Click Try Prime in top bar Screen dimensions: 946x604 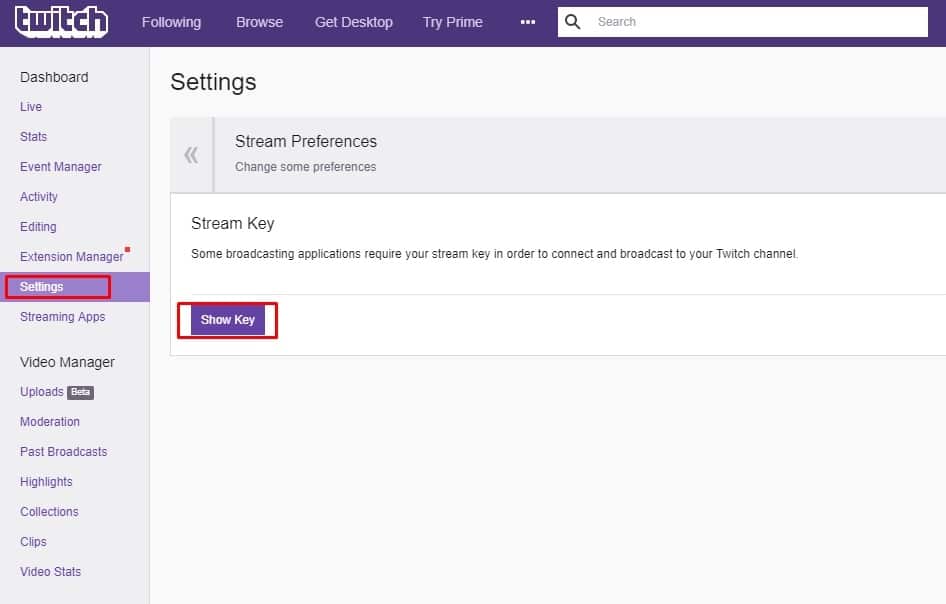point(452,22)
